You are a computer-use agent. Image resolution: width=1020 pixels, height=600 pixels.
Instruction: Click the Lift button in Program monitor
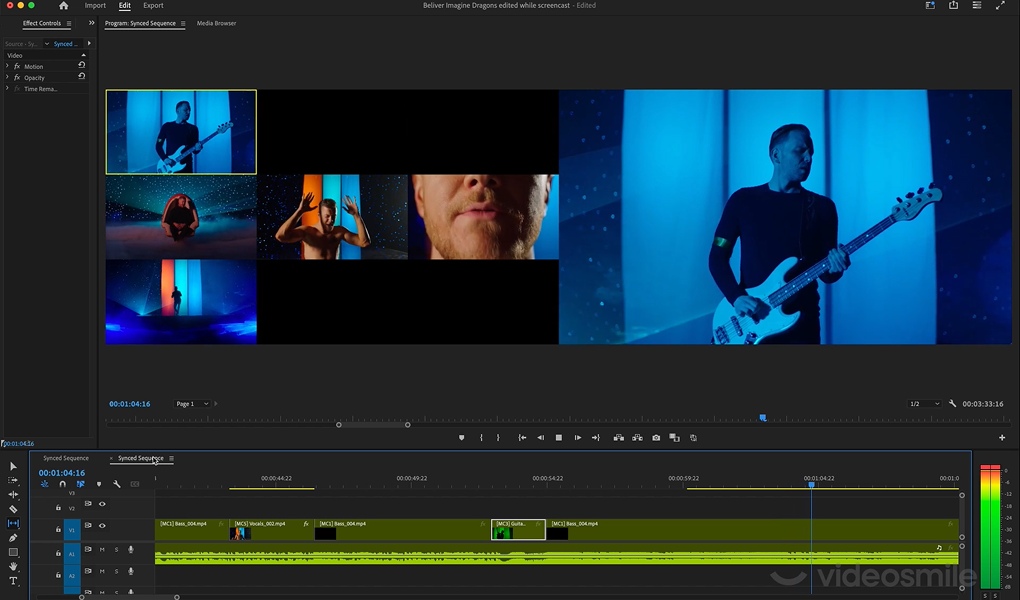[x=619, y=438]
